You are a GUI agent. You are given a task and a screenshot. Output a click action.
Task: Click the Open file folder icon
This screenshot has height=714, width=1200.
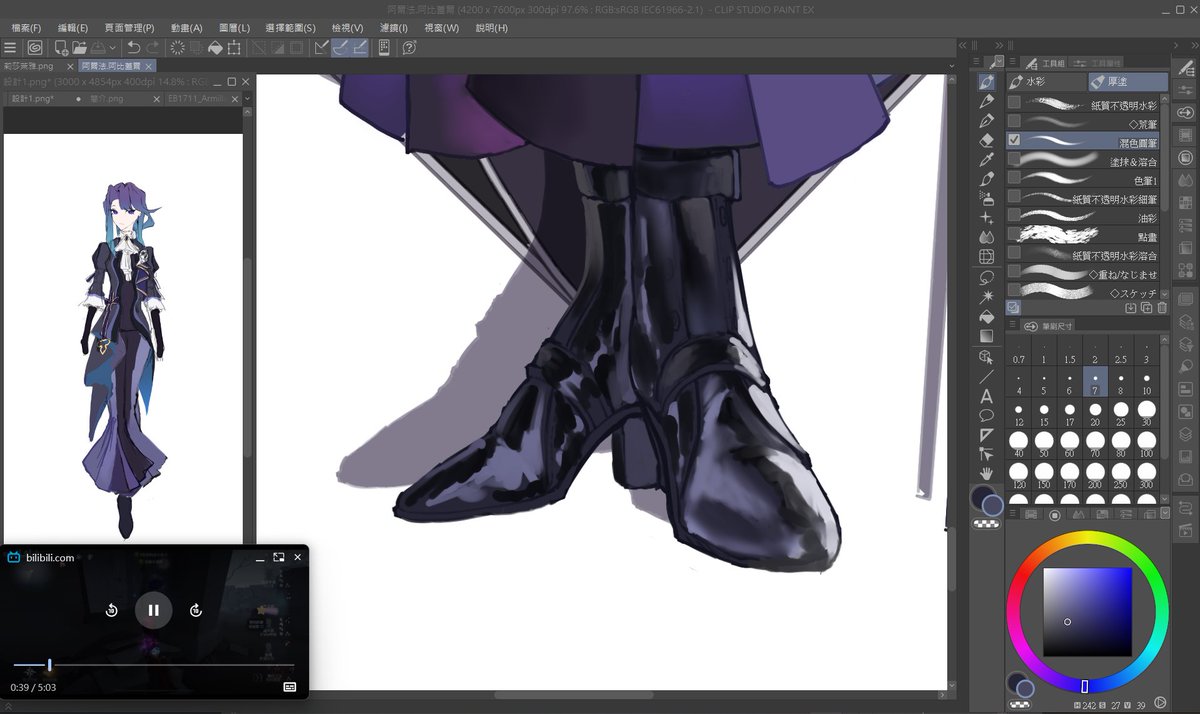(x=79, y=47)
